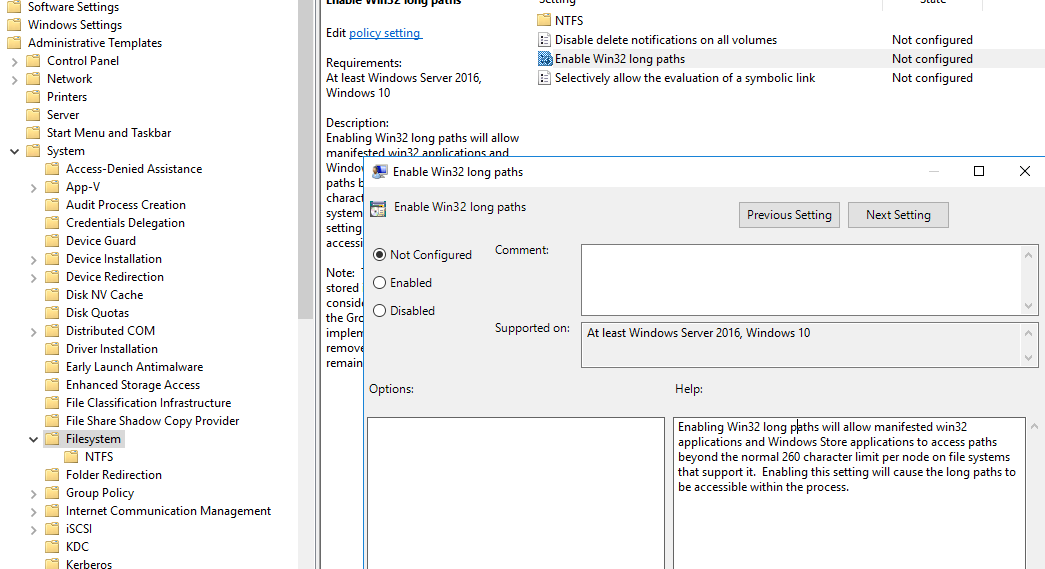This screenshot has height=569, width=1045.
Task: Expand the App-V tree node
Action: [x=33, y=187]
